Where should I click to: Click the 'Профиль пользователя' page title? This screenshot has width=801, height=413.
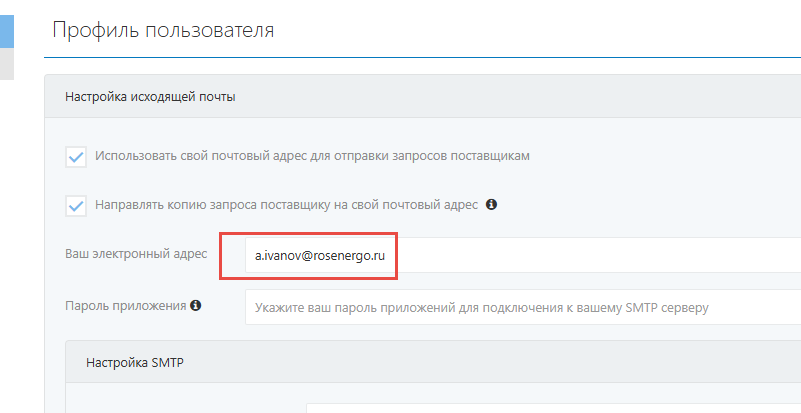click(163, 30)
